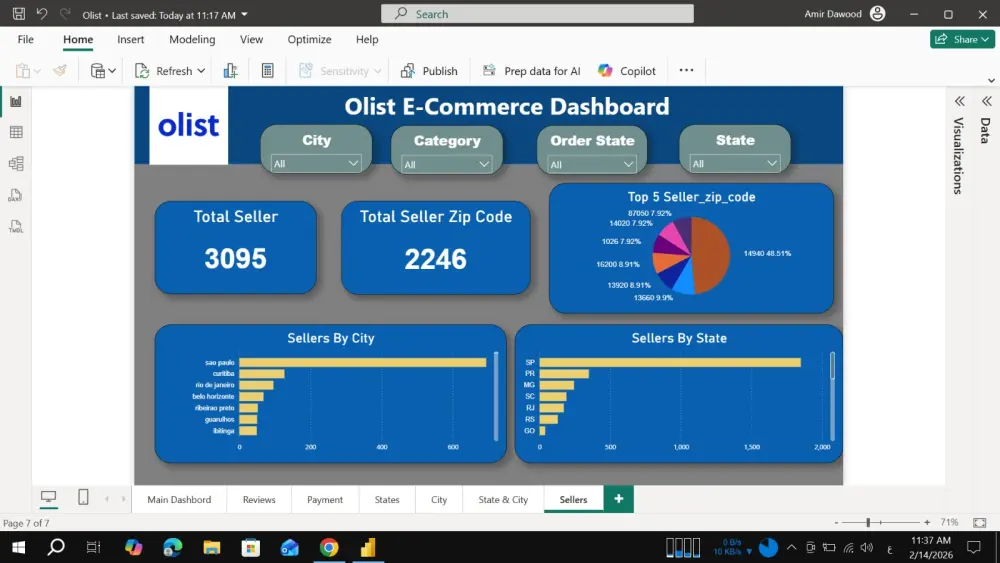Screen dimensions: 1000x563
Task: Open the Insert ribbon tab
Action: point(131,39)
